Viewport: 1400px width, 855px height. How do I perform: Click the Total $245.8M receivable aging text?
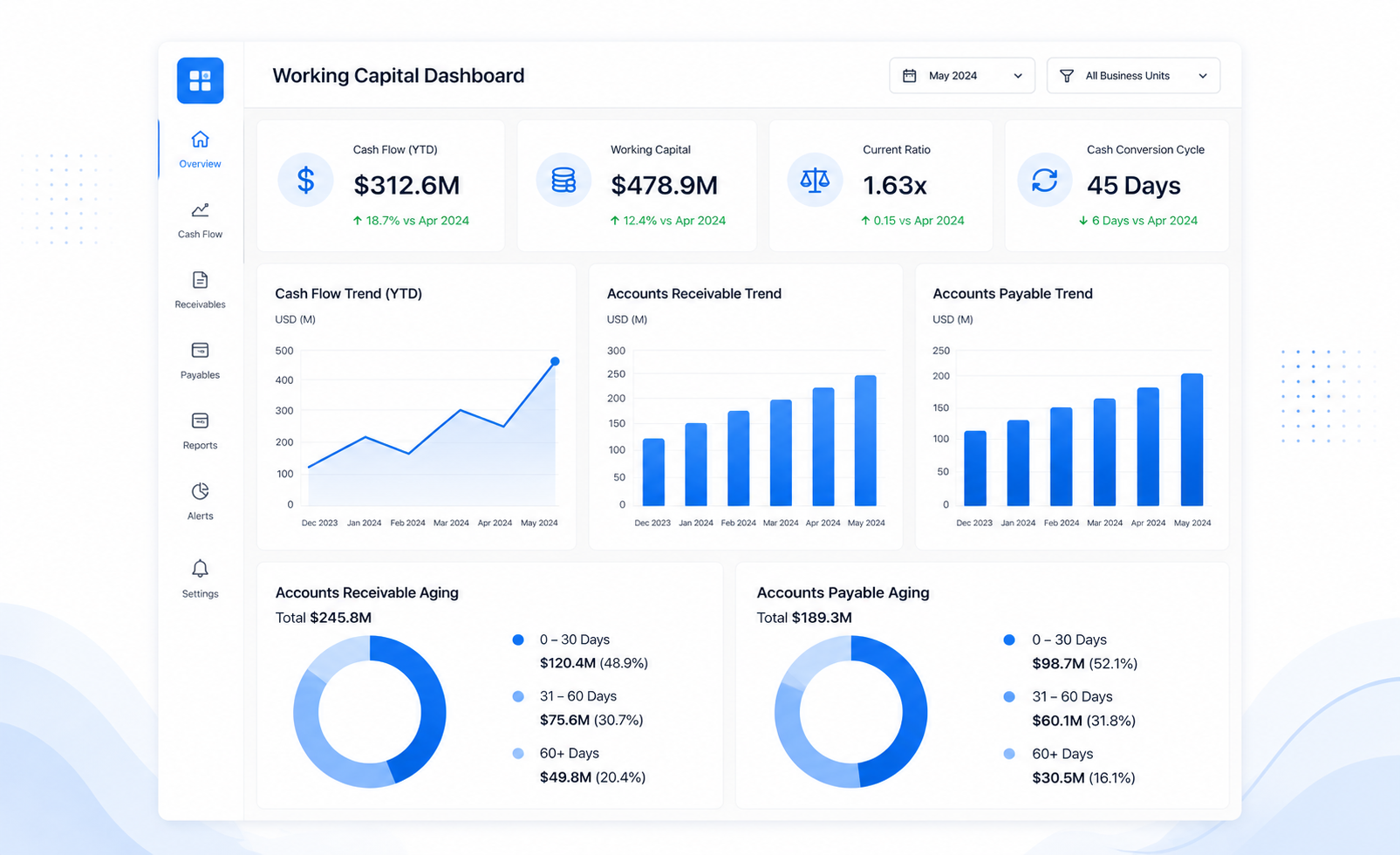point(324,618)
